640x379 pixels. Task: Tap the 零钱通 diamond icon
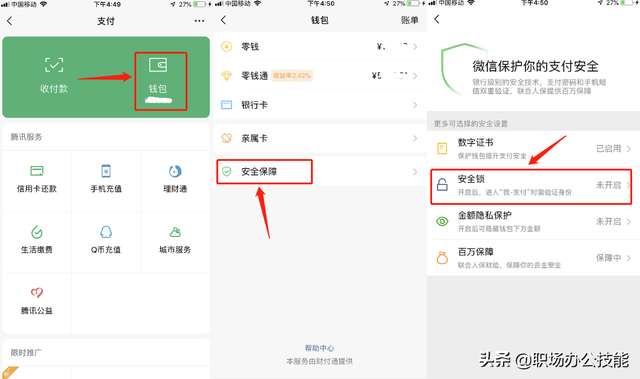tap(227, 75)
